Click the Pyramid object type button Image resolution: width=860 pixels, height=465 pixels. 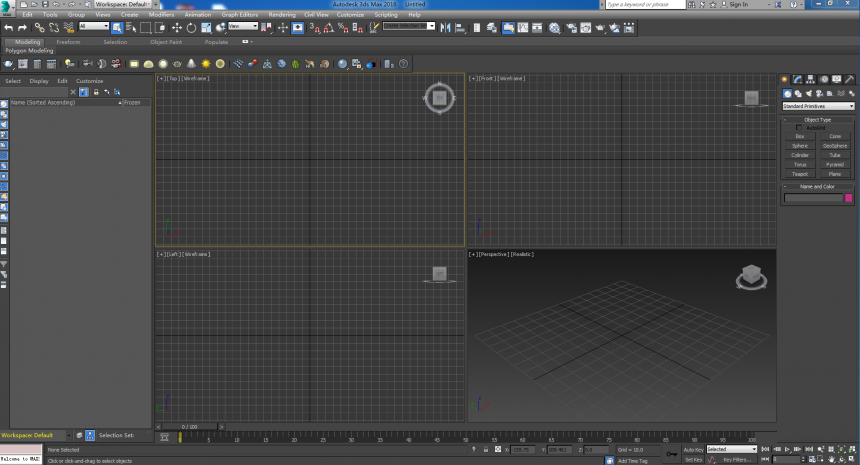835,165
